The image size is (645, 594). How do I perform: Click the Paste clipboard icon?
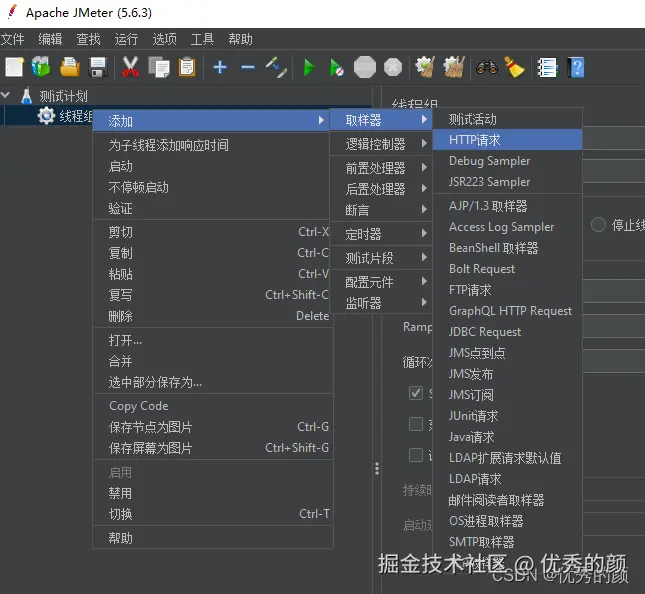[x=187, y=67]
